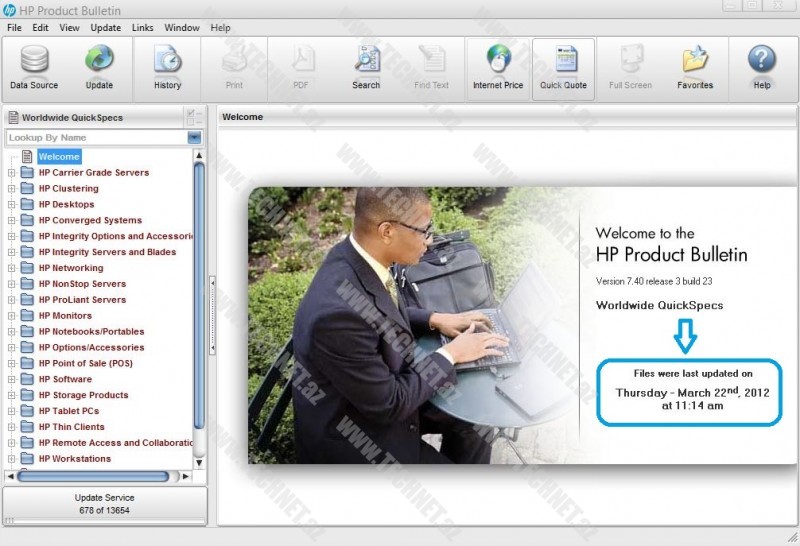
Task: Click the Welcome page document icon
Action: click(x=27, y=157)
